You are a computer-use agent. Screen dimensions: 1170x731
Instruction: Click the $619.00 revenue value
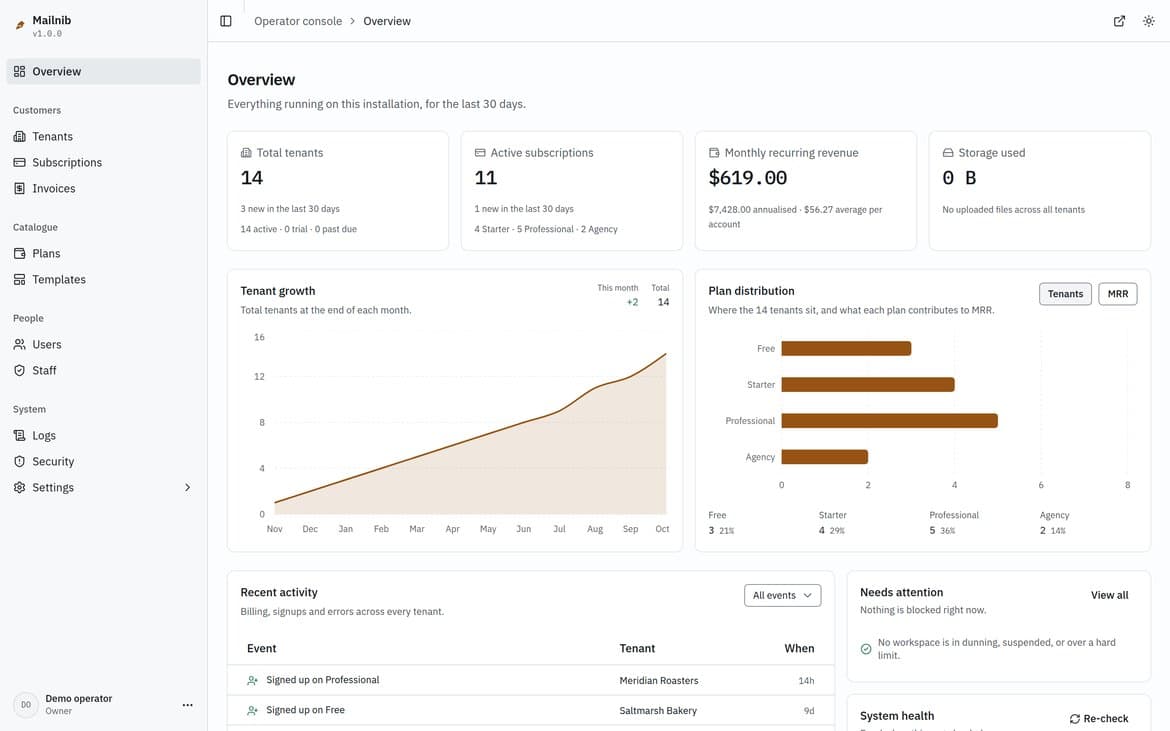point(748,178)
